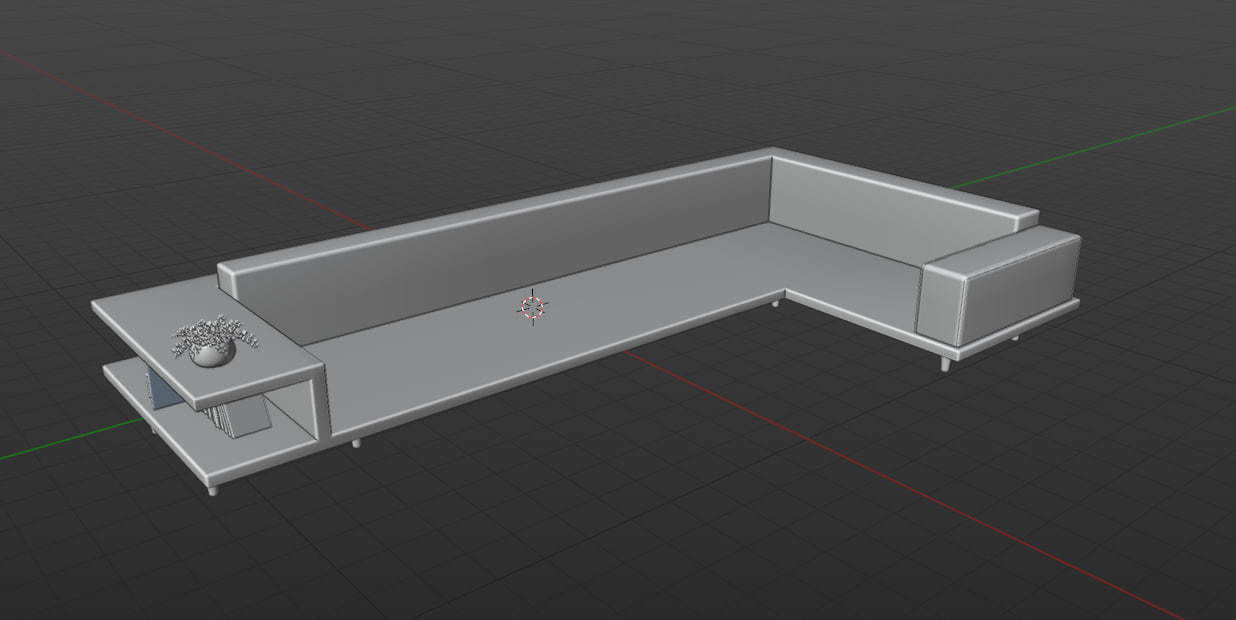The width and height of the screenshot is (1236, 620).
Task: Click the 3D cursor crosshair on the seat
Action: click(x=532, y=308)
